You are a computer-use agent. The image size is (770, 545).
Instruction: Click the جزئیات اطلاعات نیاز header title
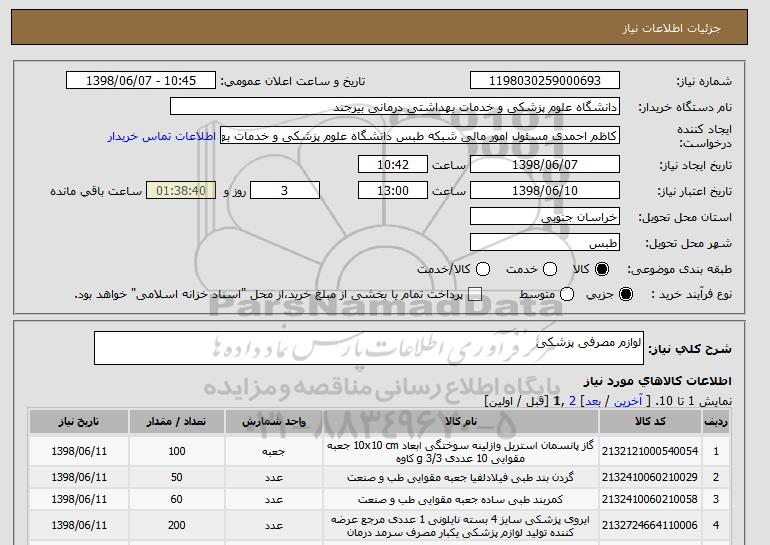point(671,28)
